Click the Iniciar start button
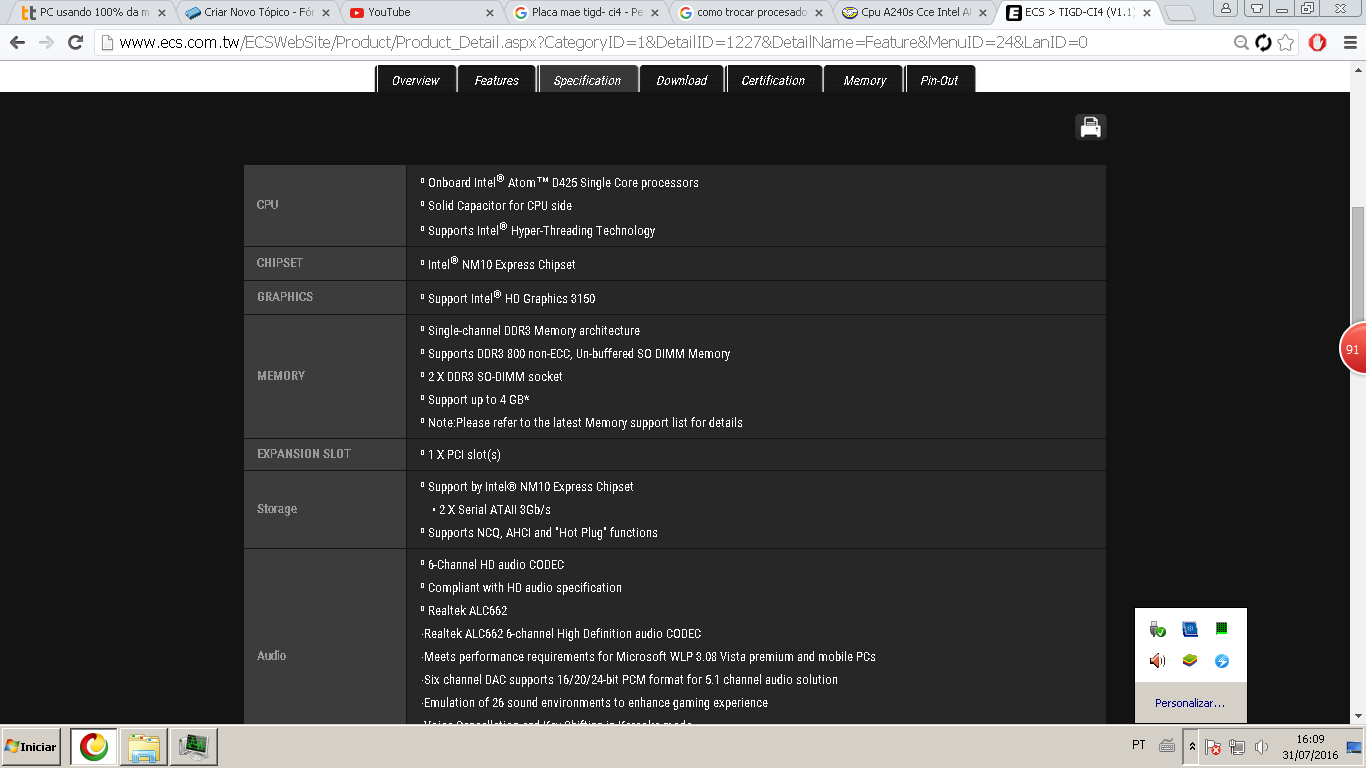 [31, 747]
